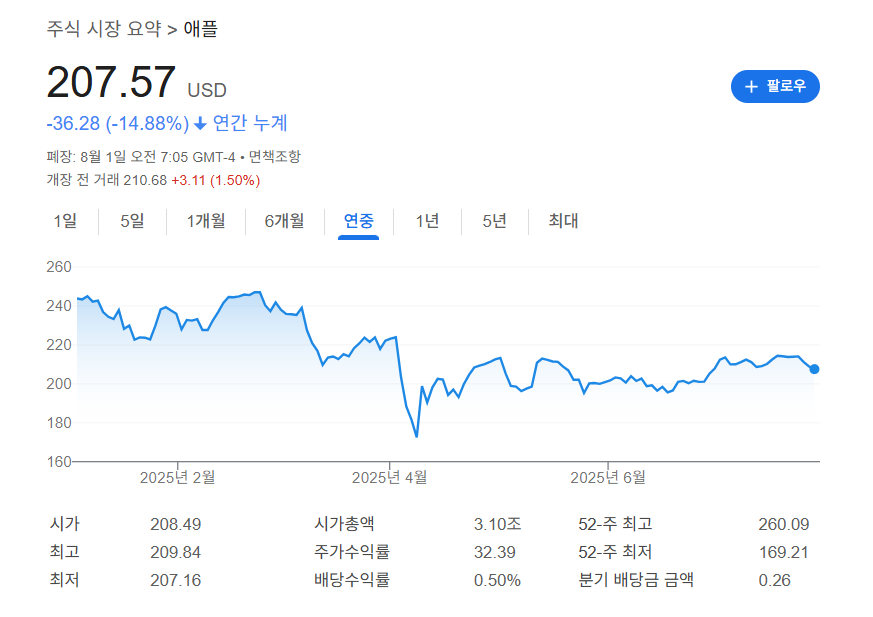Click the 분기 배당금 금액 value 0.26
Screen dimensions: 873x617
pyautogui.click(x=774, y=580)
